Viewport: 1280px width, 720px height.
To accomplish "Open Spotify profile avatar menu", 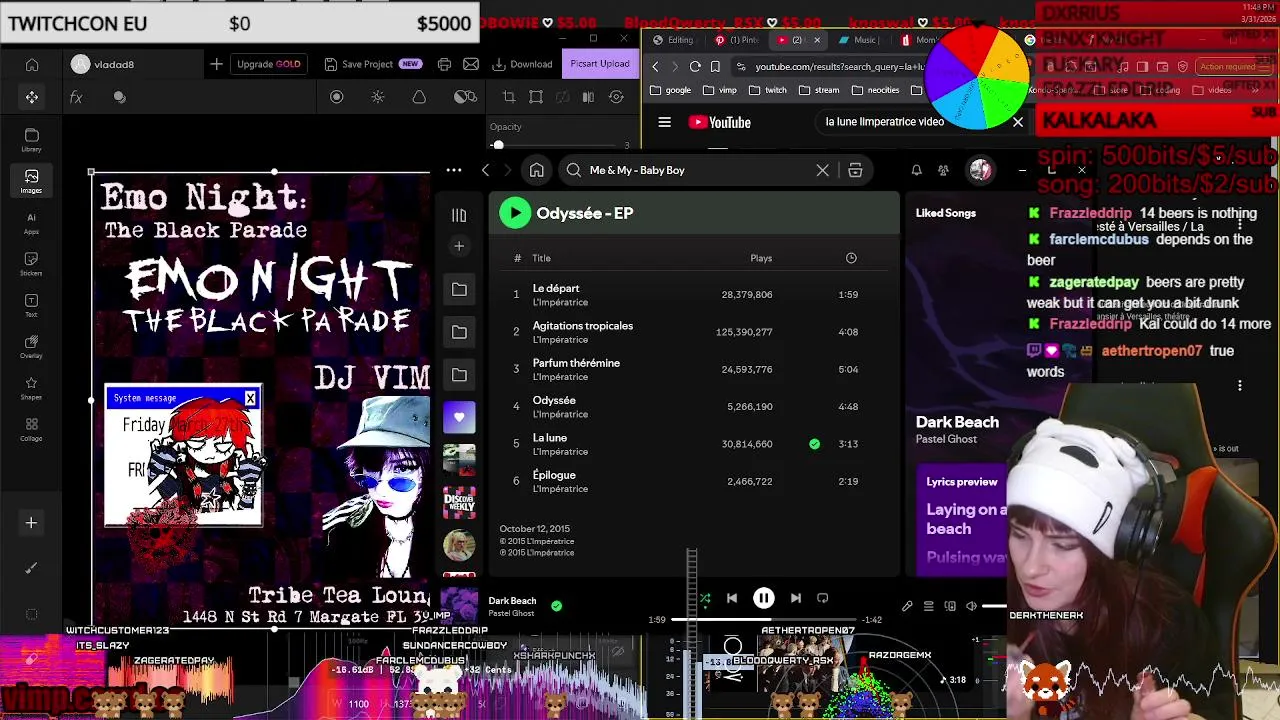I will click(980, 170).
